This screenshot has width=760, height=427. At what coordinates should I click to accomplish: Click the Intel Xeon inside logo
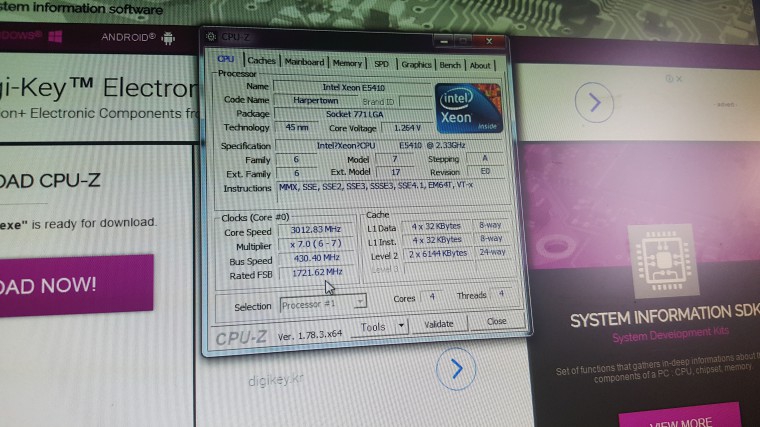(x=468, y=108)
